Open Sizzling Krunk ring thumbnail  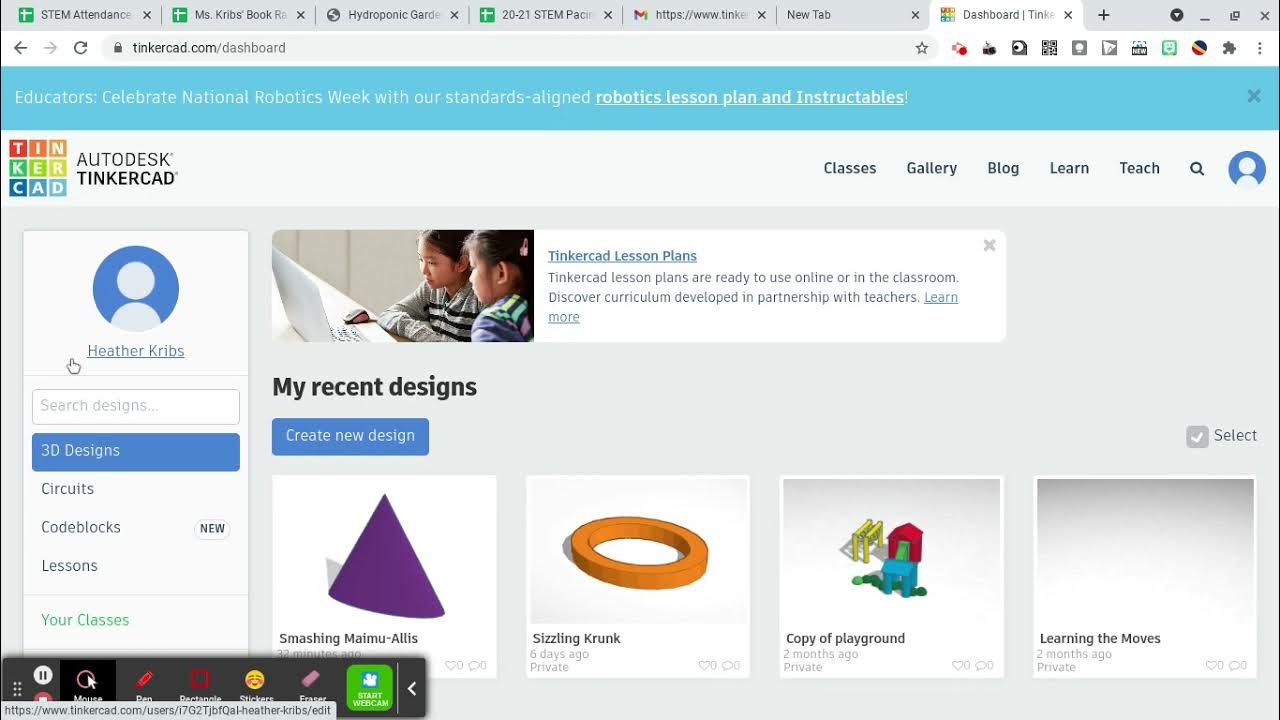click(x=638, y=550)
